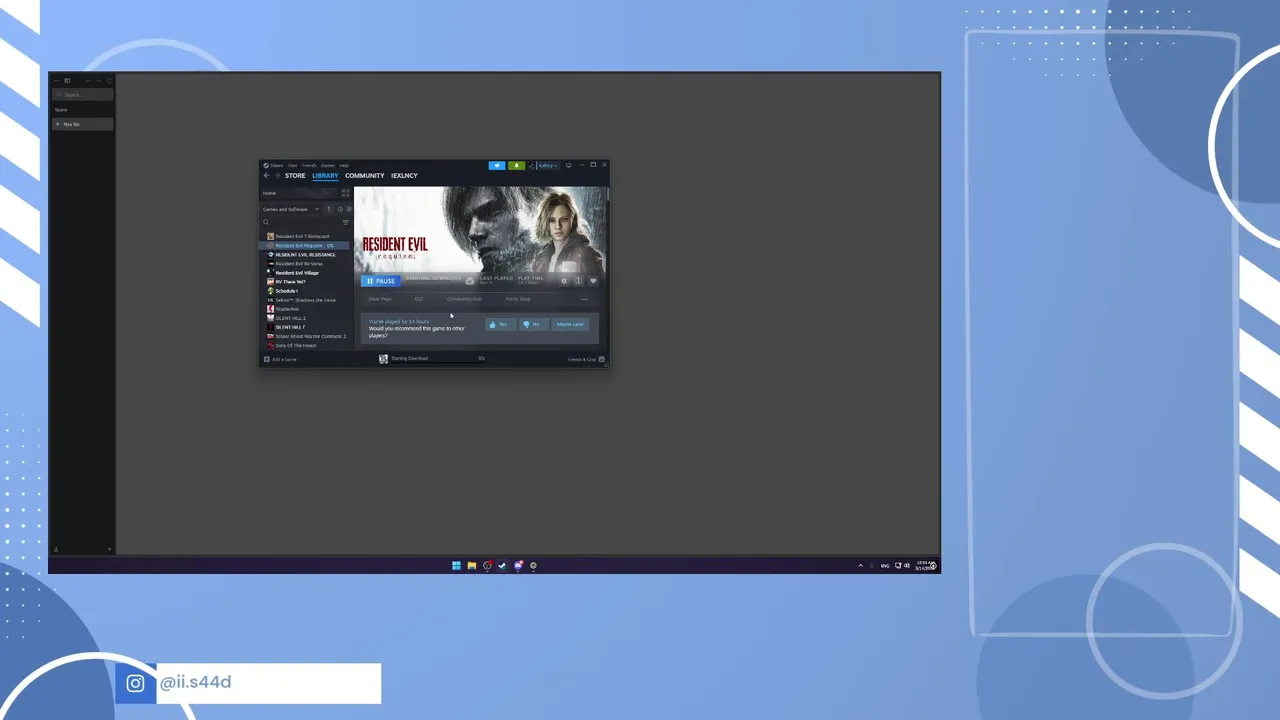Click the Maybe Later button
The image size is (1280, 720).
point(570,324)
